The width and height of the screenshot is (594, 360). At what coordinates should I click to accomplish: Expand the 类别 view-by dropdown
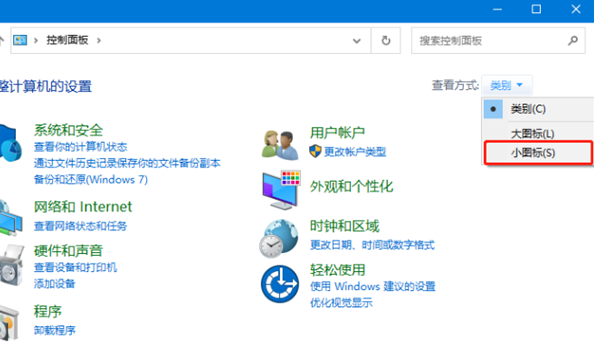506,85
